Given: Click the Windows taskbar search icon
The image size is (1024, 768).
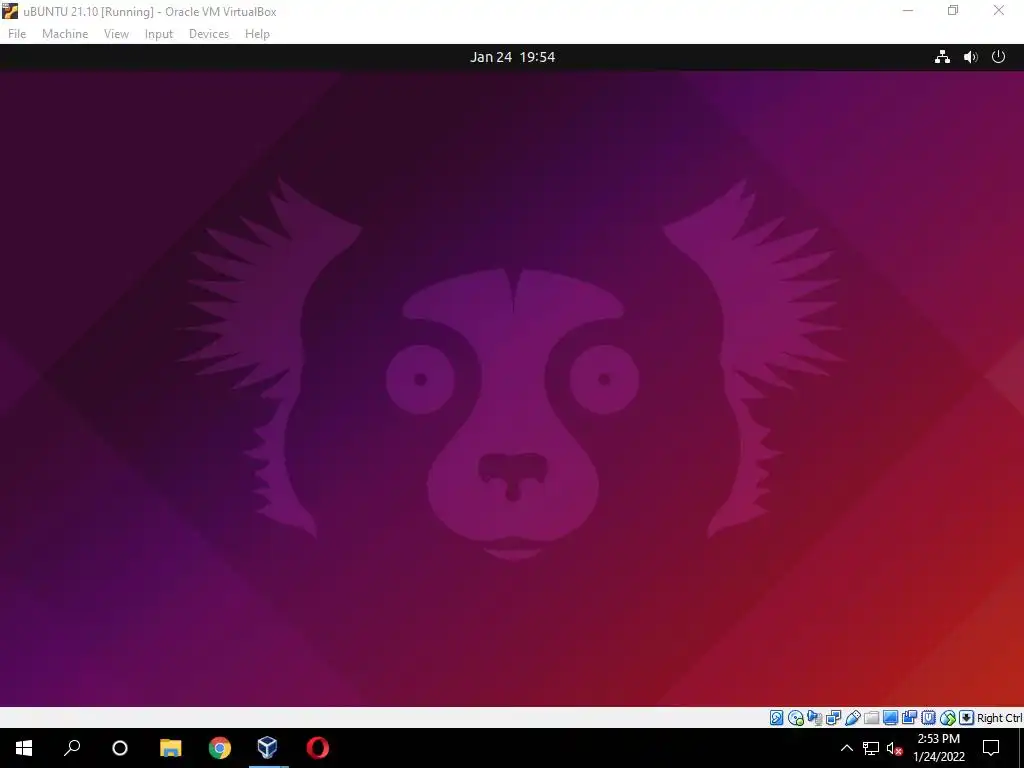Looking at the screenshot, I should [72, 748].
